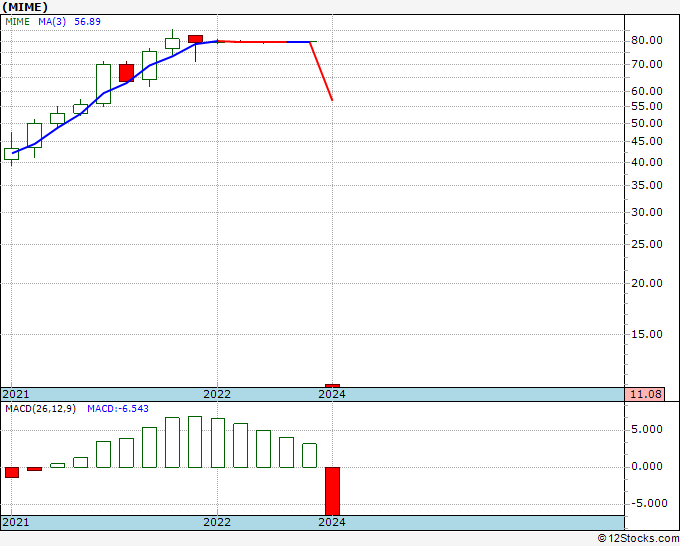Click the 25.00 price axis label
The height and width of the screenshot is (546, 680).
point(647,244)
